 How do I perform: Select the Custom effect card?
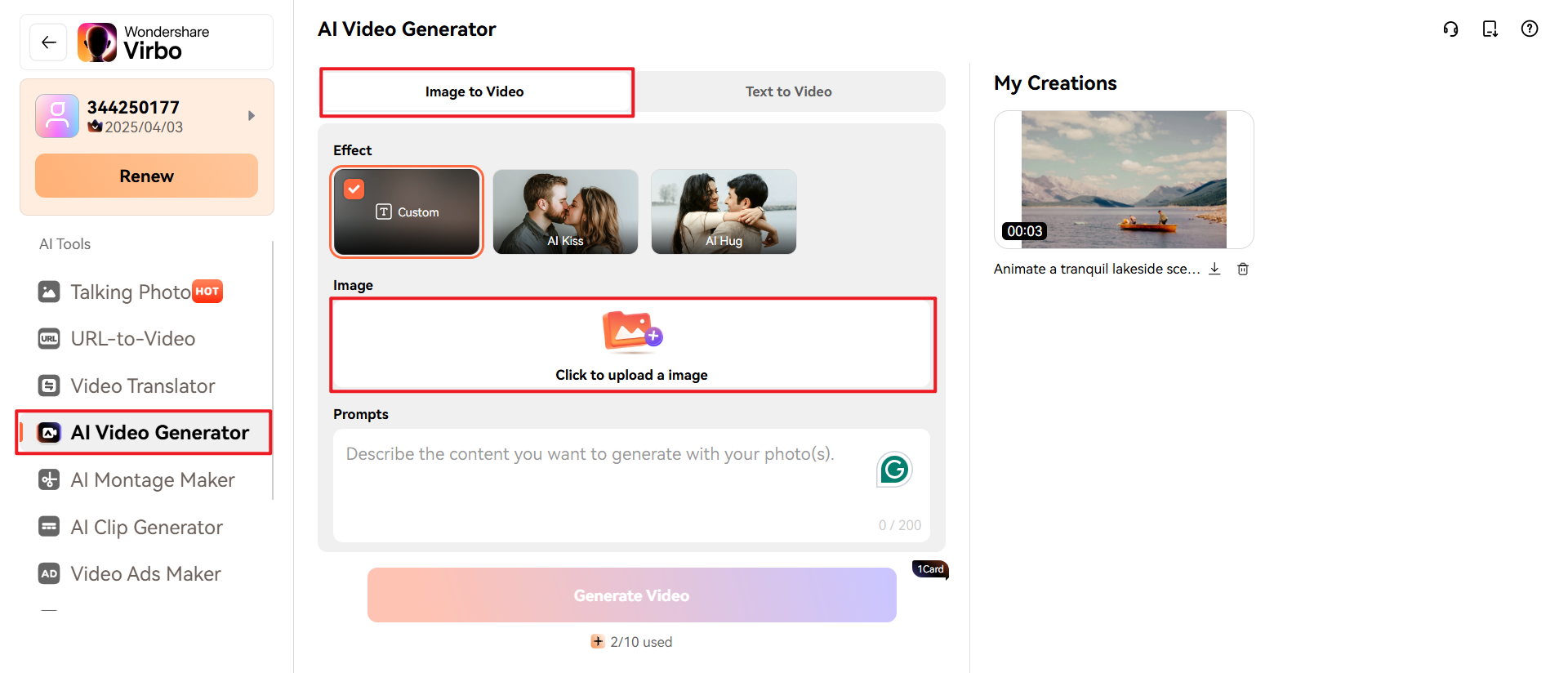[407, 212]
